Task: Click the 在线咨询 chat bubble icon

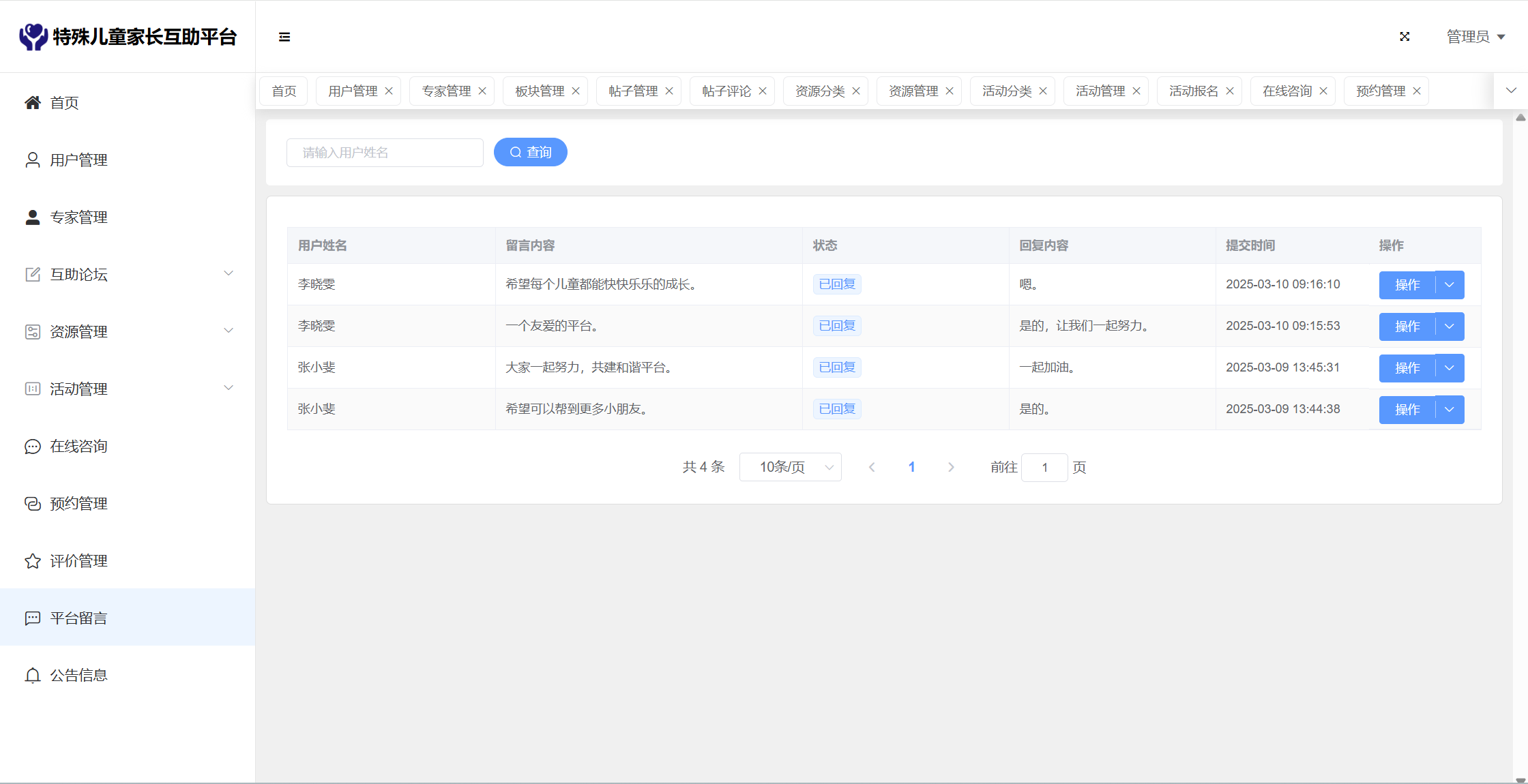Action: click(x=33, y=447)
